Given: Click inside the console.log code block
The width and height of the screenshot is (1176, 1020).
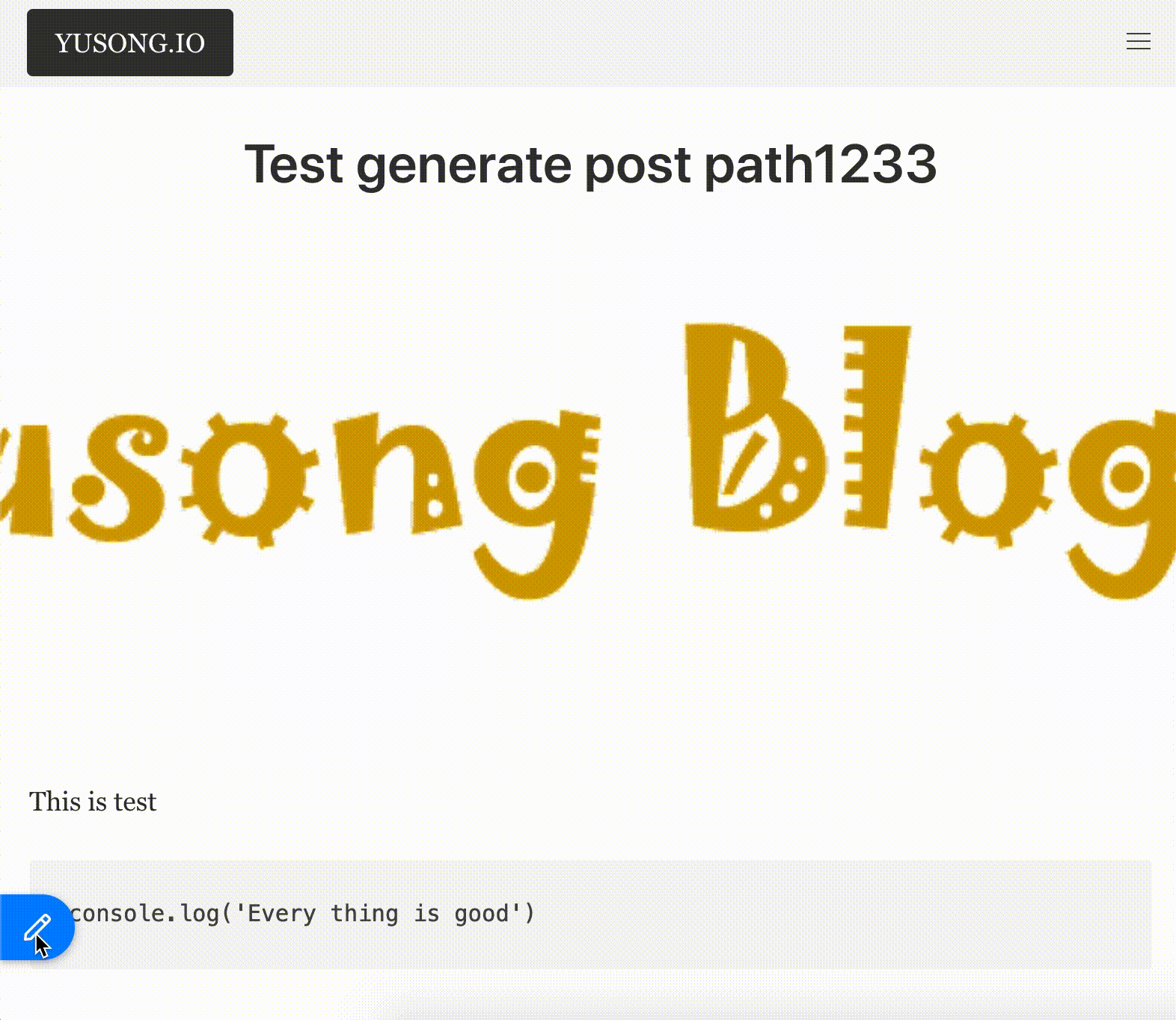Looking at the screenshot, I should tap(590, 914).
